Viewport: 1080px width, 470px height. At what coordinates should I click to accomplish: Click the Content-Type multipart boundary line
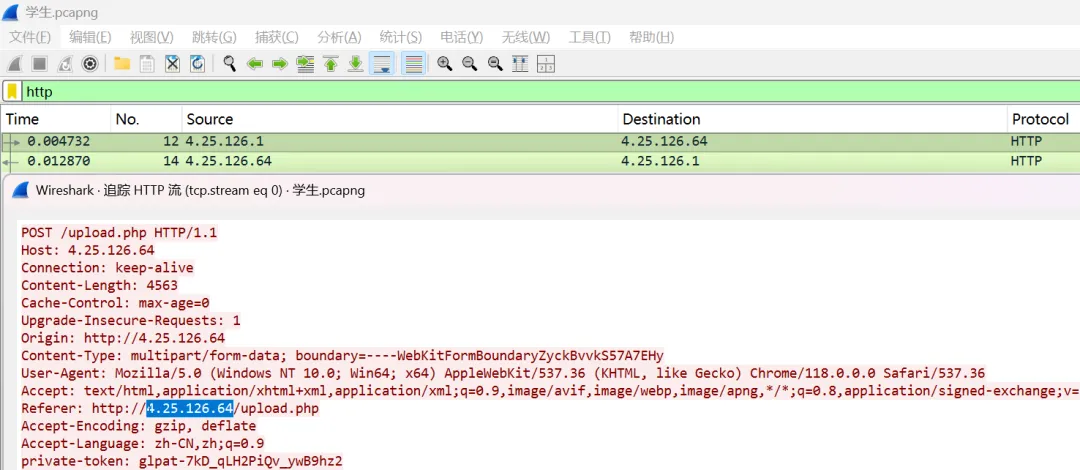[x=342, y=356]
